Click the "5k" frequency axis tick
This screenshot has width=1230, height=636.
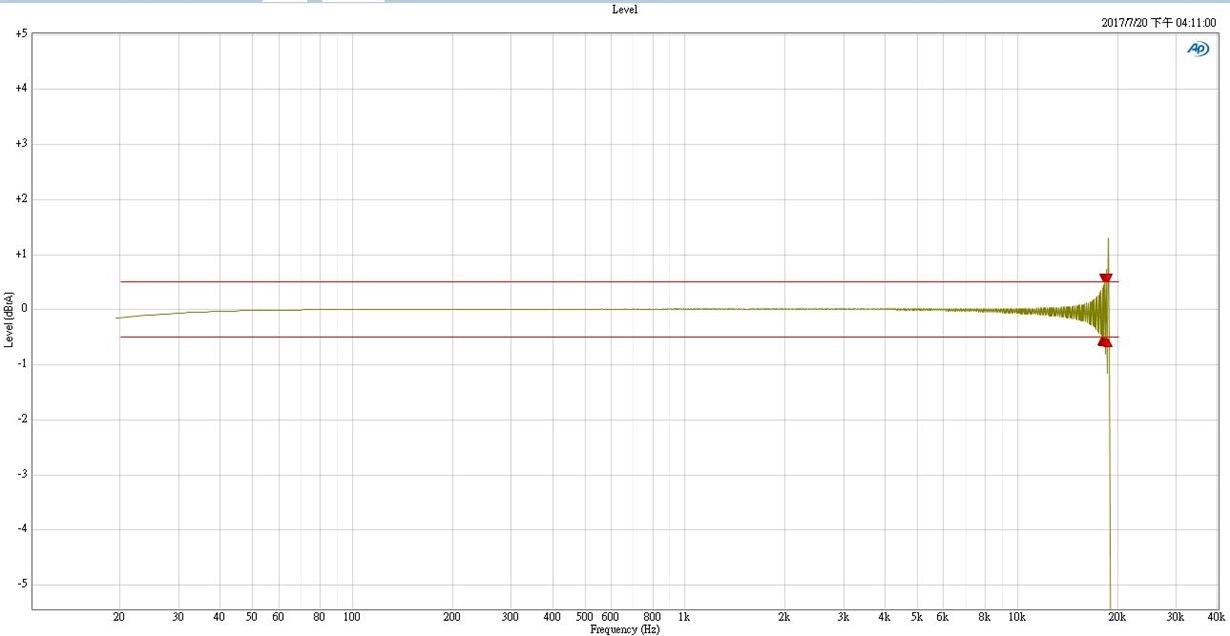click(x=917, y=617)
